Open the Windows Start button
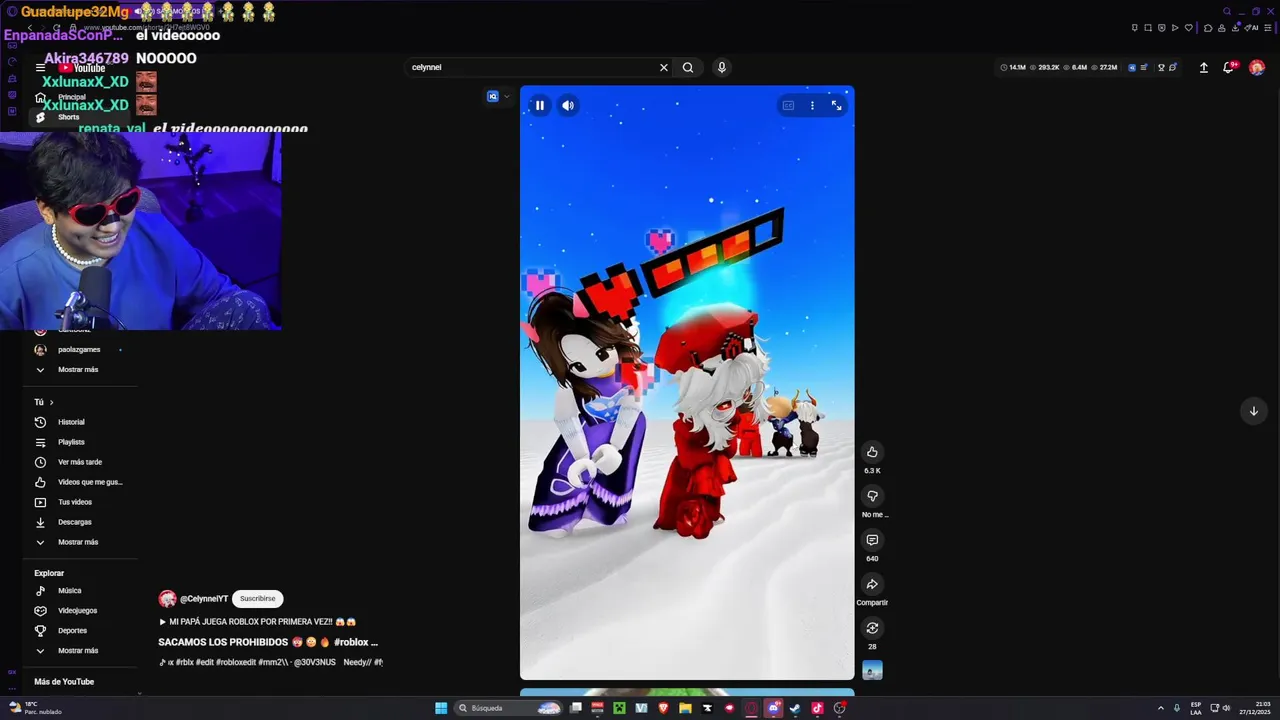This screenshot has width=1280, height=720. (x=441, y=708)
